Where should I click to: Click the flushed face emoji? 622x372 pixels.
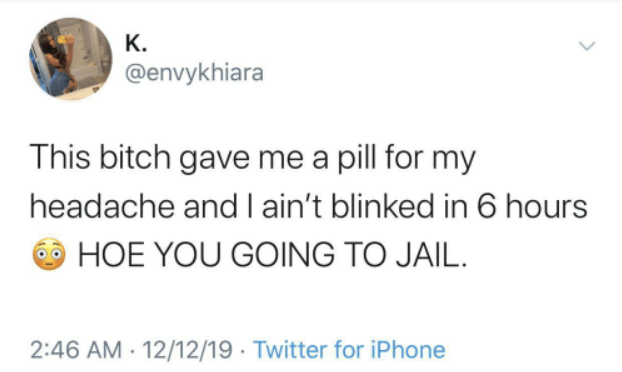click(x=49, y=254)
